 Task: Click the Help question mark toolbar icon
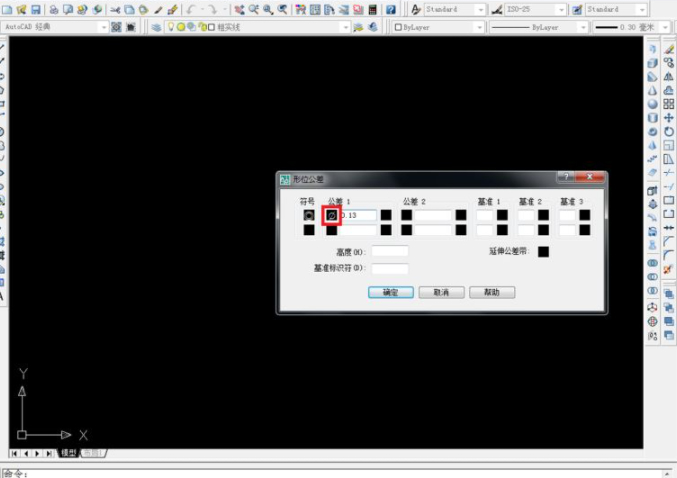click(391, 9)
